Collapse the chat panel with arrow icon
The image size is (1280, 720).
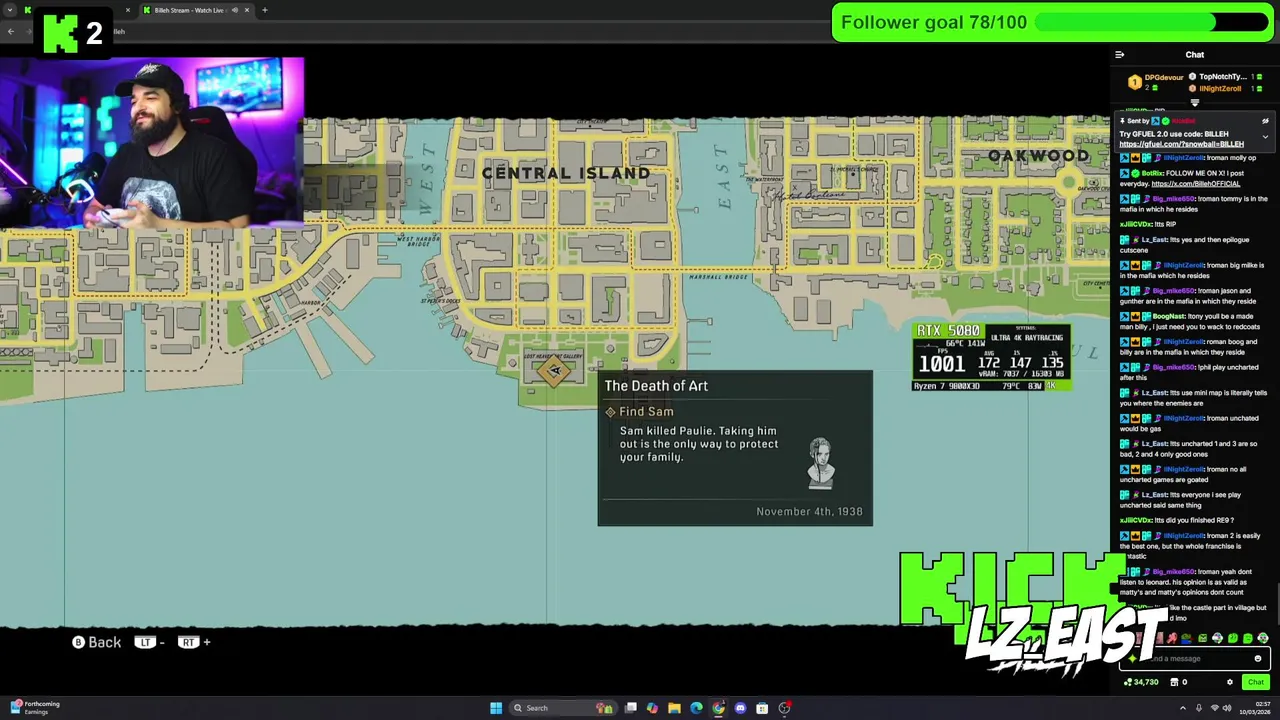[x=1119, y=55]
